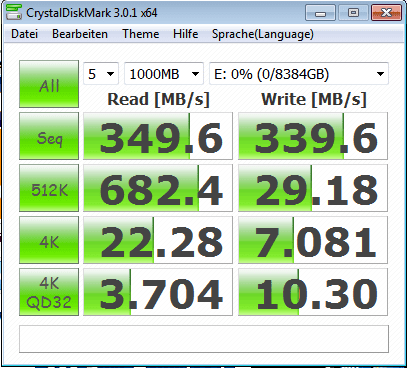Image resolution: width=407 pixels, height=368 pixels.
Task: Open the test count dropdown showing 5
Action: (101, 74)
